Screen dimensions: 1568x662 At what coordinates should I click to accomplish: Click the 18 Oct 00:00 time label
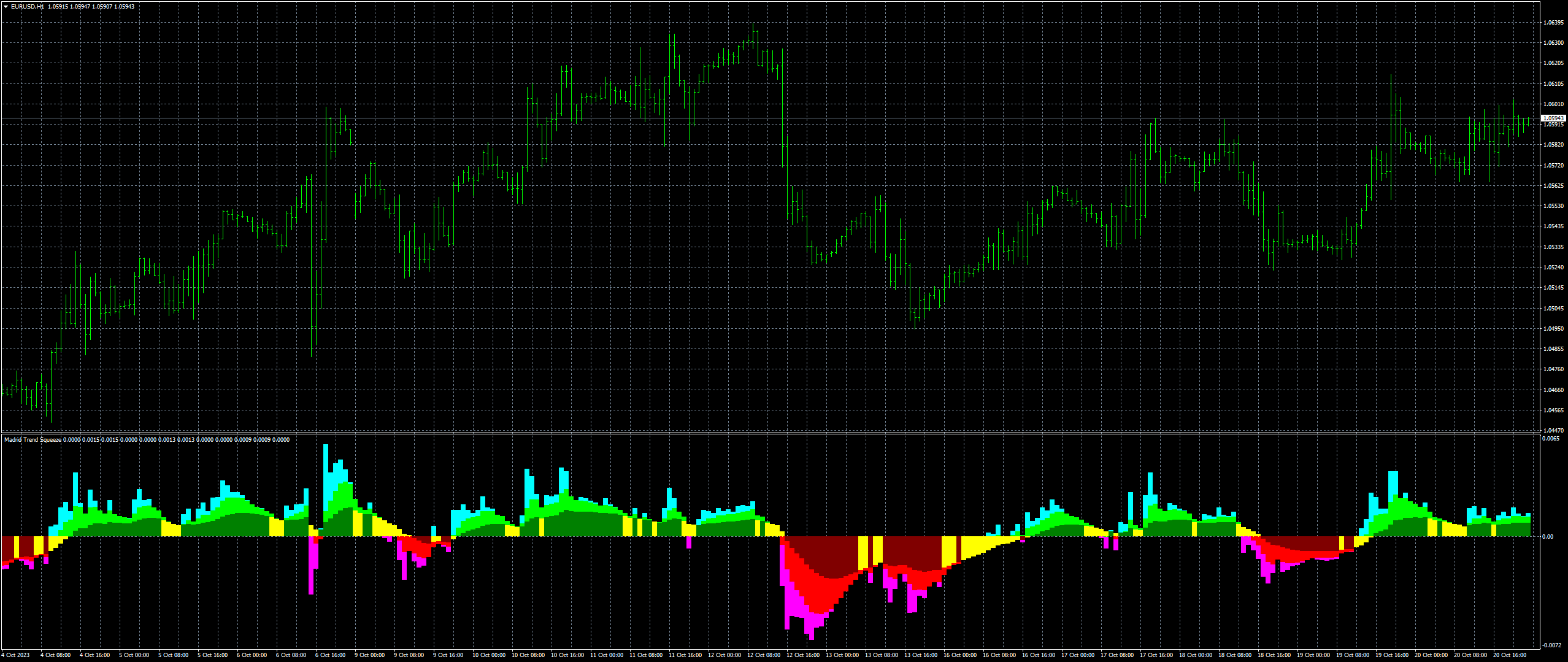(1196, 655)
